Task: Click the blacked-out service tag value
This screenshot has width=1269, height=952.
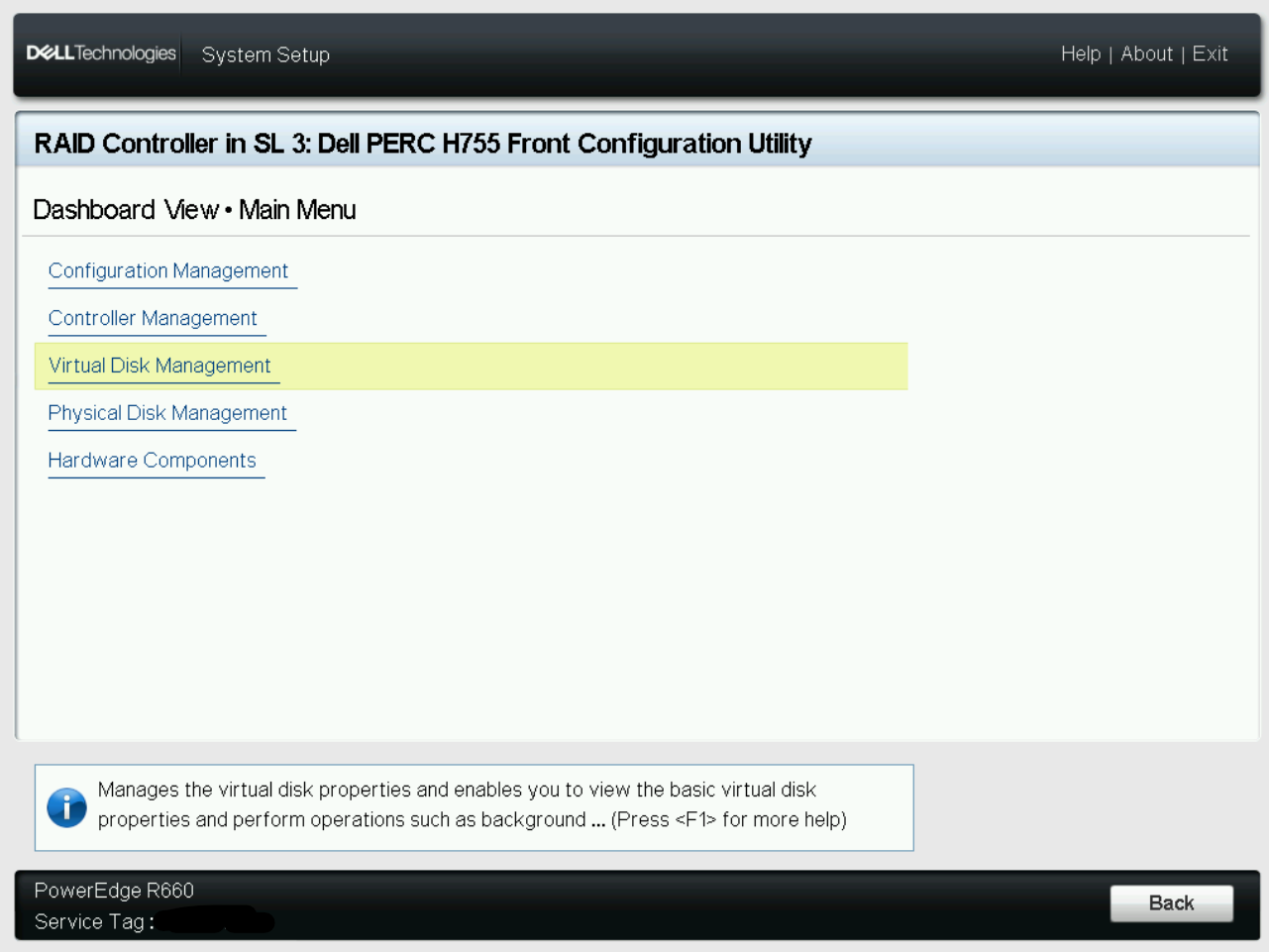Action: [x=216, y=921]
